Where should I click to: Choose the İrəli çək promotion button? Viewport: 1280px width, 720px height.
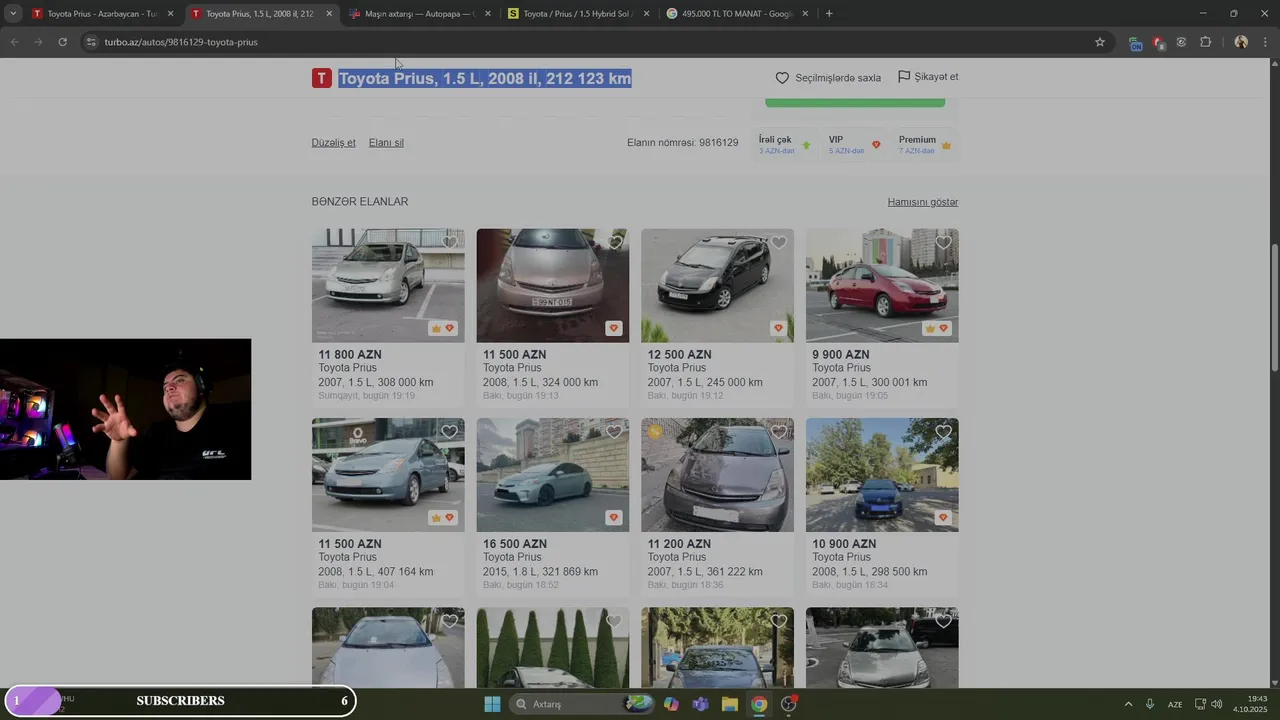[x=785, y=145]
